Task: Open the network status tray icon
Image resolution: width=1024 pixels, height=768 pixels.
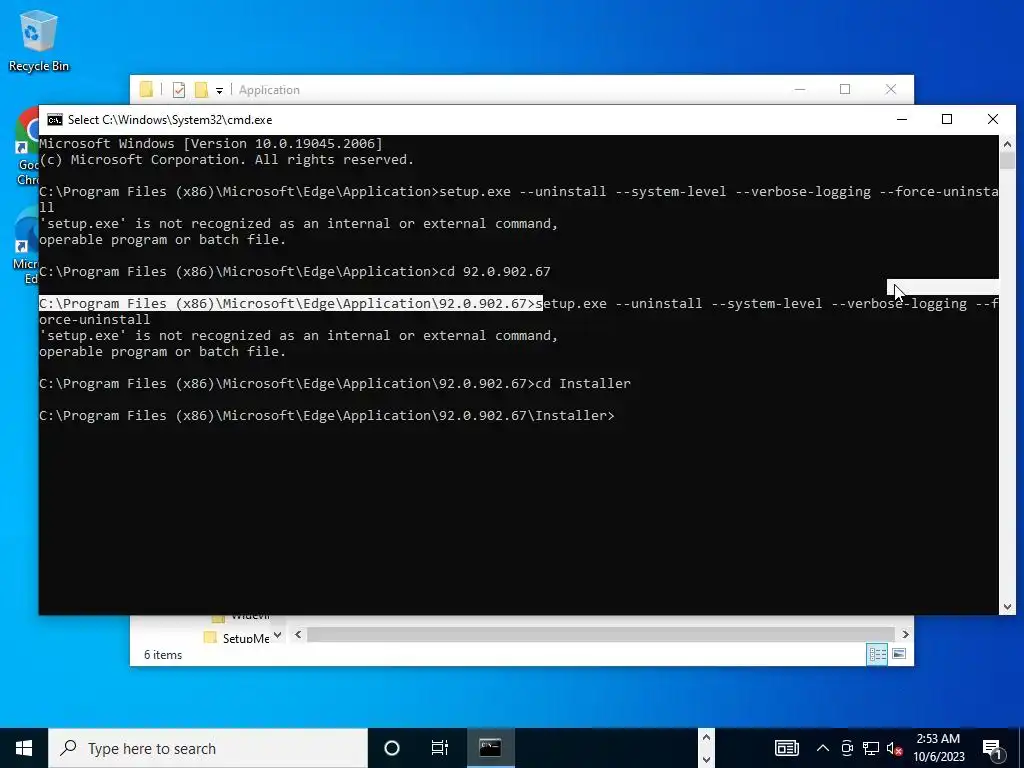Action: point(871,748)
